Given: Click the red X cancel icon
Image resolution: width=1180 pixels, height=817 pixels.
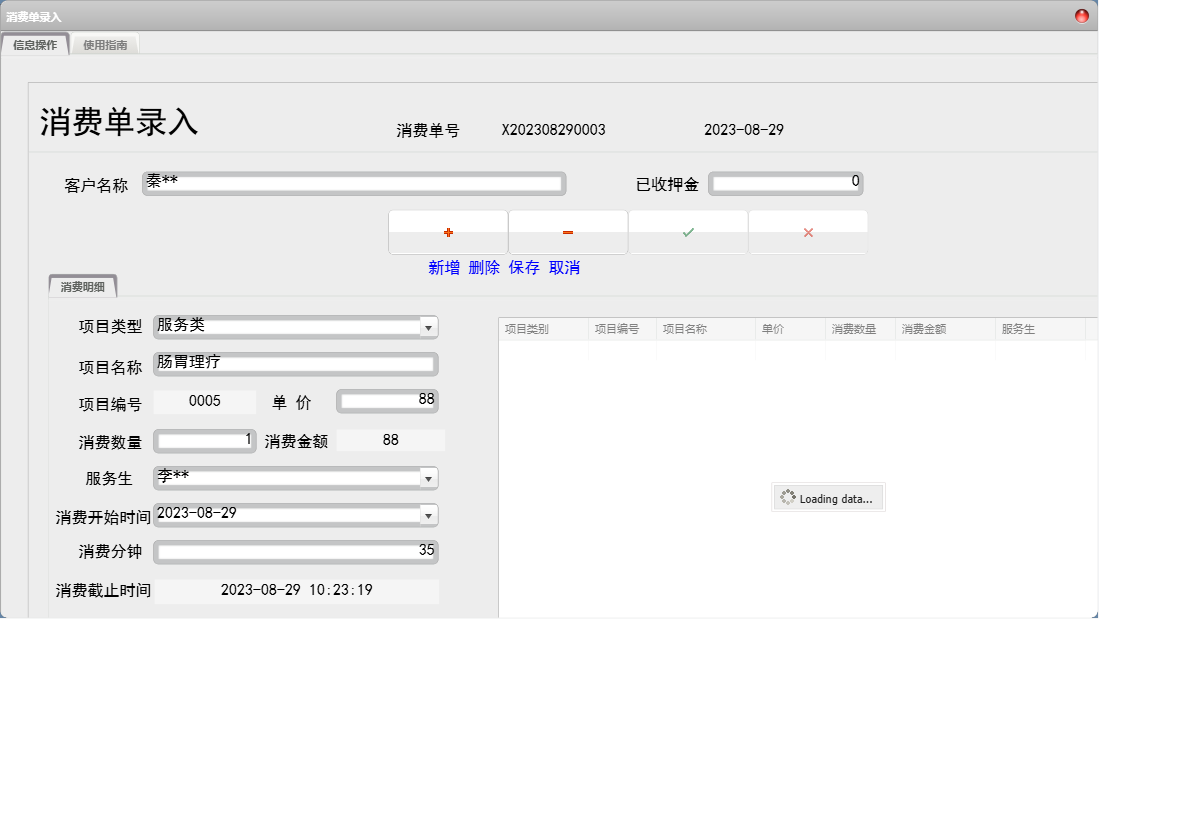Looking at the screenshot, I should pos(808,233).
